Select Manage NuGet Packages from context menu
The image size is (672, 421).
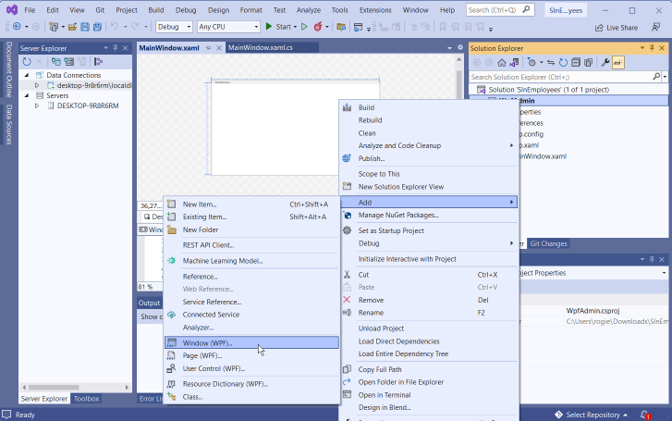click(x=398, y=215)
